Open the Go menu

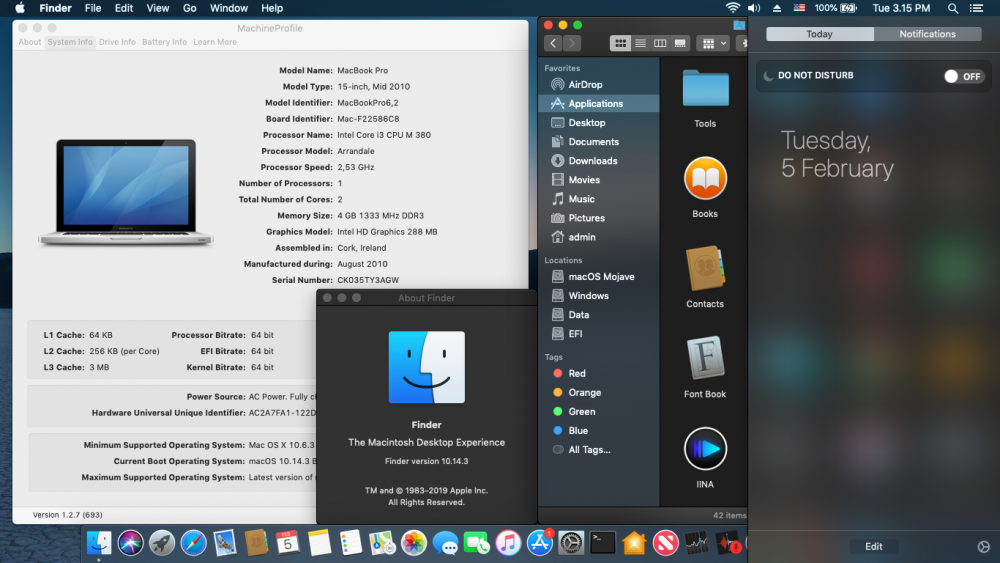pos(189,8)
